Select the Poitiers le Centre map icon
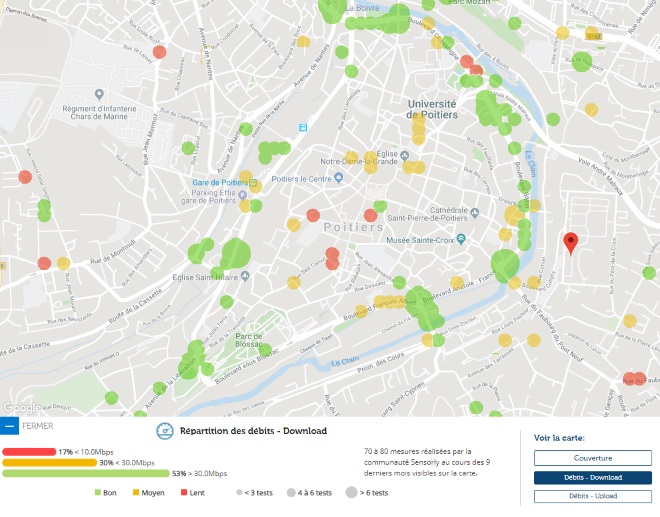 [x=339, y=178]
